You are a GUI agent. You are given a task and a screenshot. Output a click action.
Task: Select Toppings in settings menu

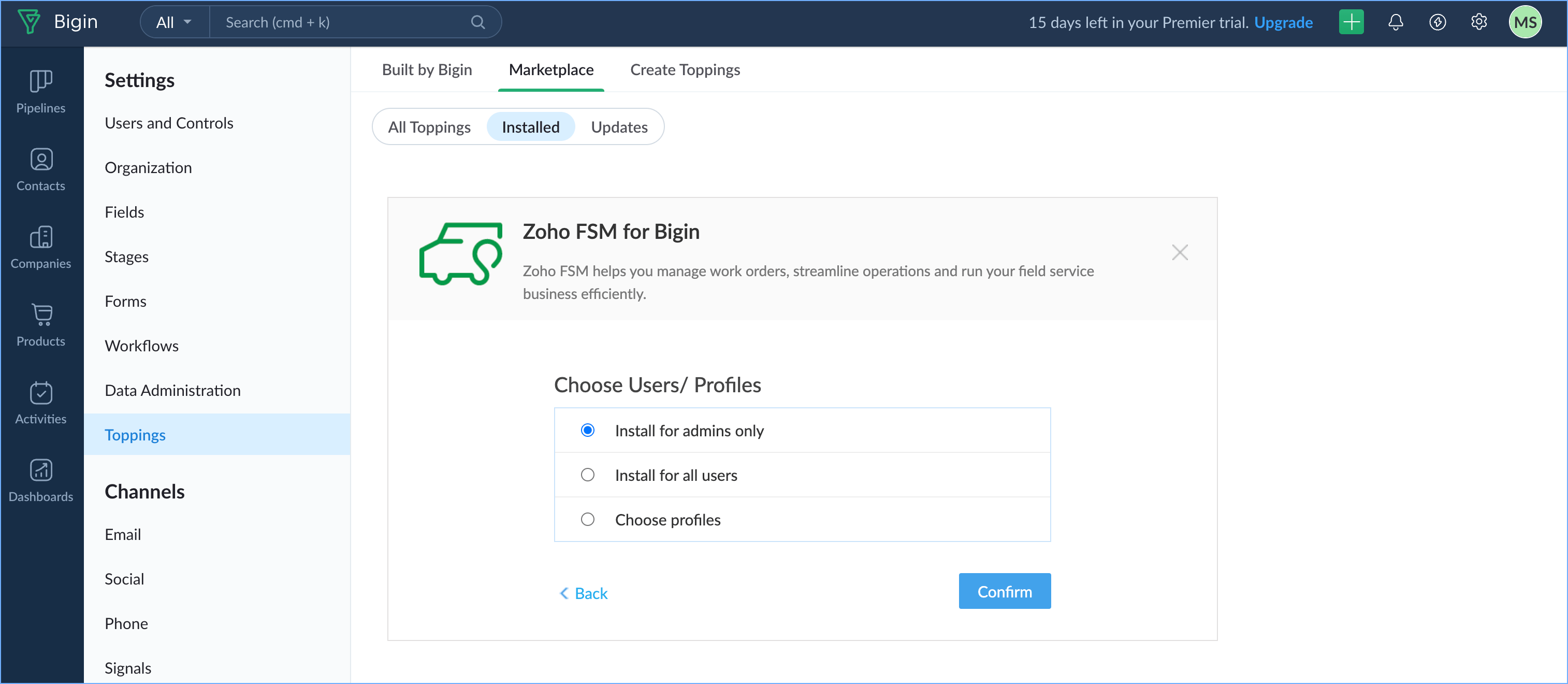pos(216,434)
